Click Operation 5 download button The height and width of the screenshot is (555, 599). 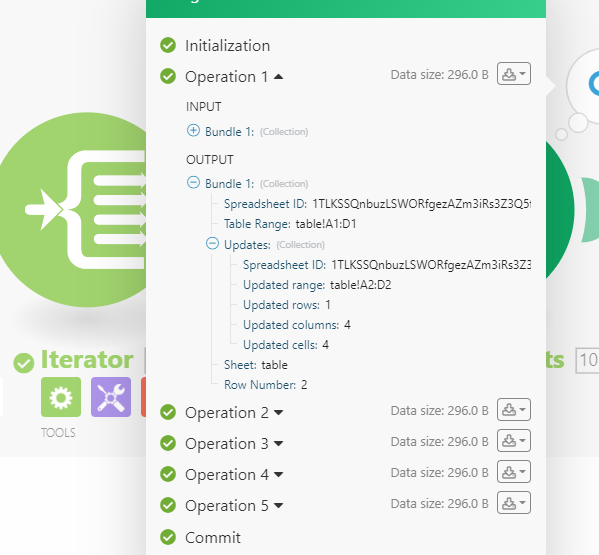(513, 503)
